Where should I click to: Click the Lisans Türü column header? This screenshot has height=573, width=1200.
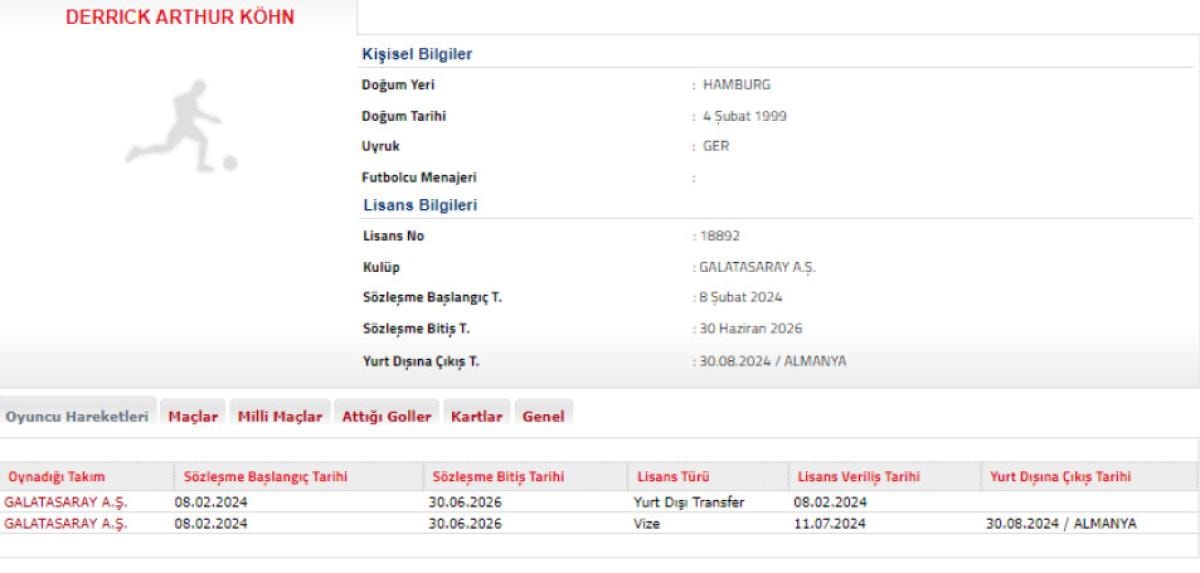(673, 477)
